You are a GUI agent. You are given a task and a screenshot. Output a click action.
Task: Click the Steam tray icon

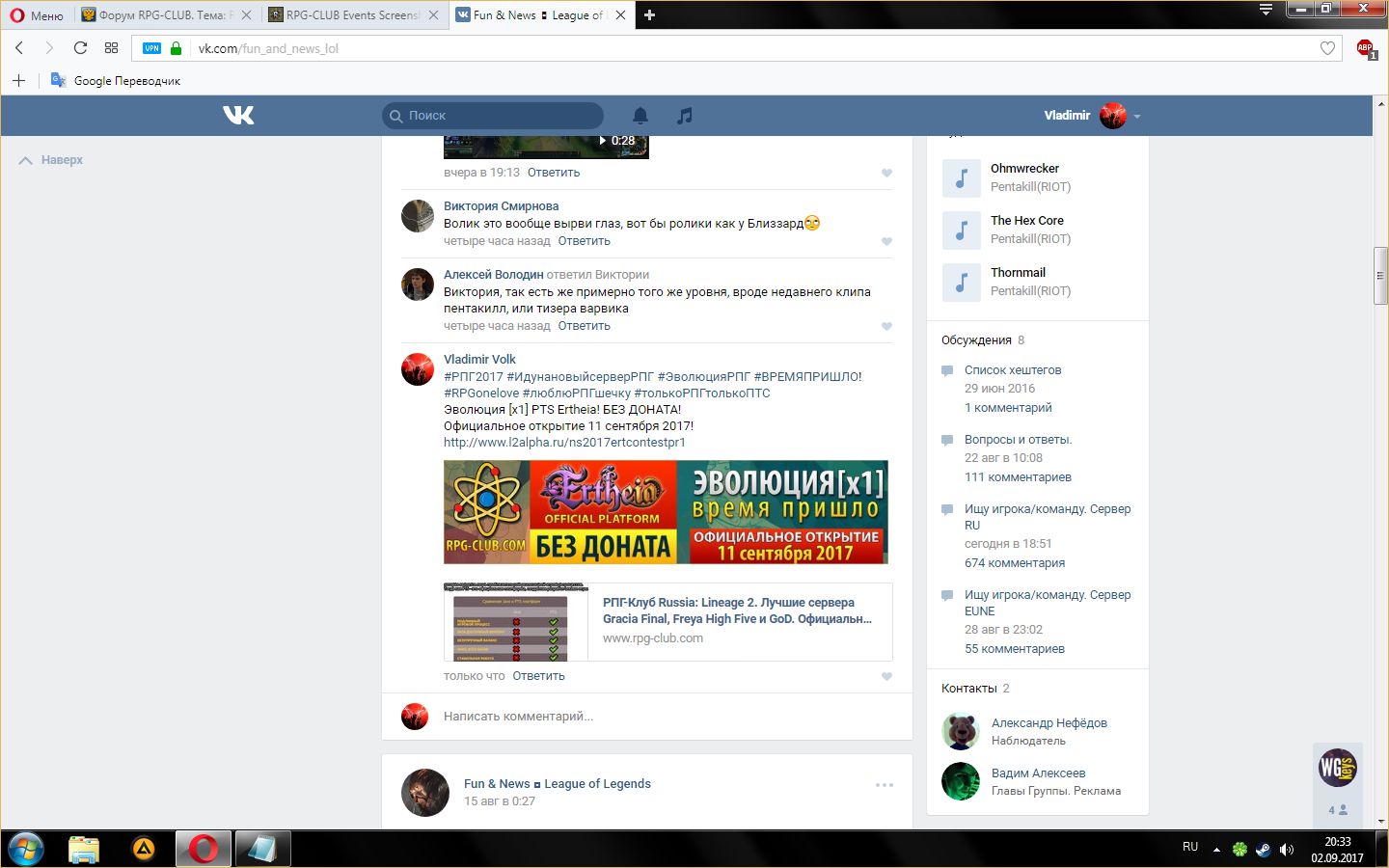[1263, 849]
